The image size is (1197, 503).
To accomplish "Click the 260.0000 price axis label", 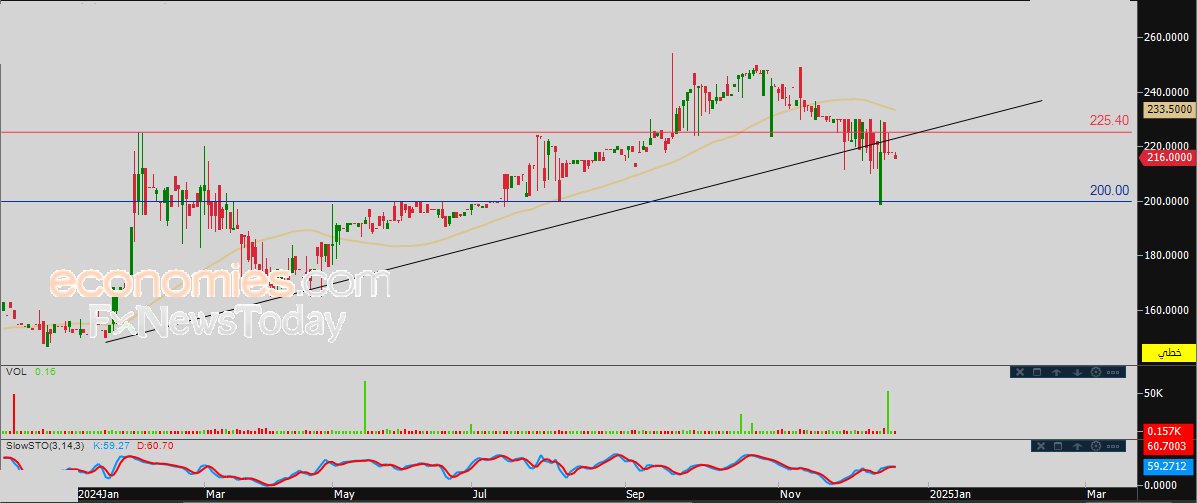I will [x=1168, y=37].
